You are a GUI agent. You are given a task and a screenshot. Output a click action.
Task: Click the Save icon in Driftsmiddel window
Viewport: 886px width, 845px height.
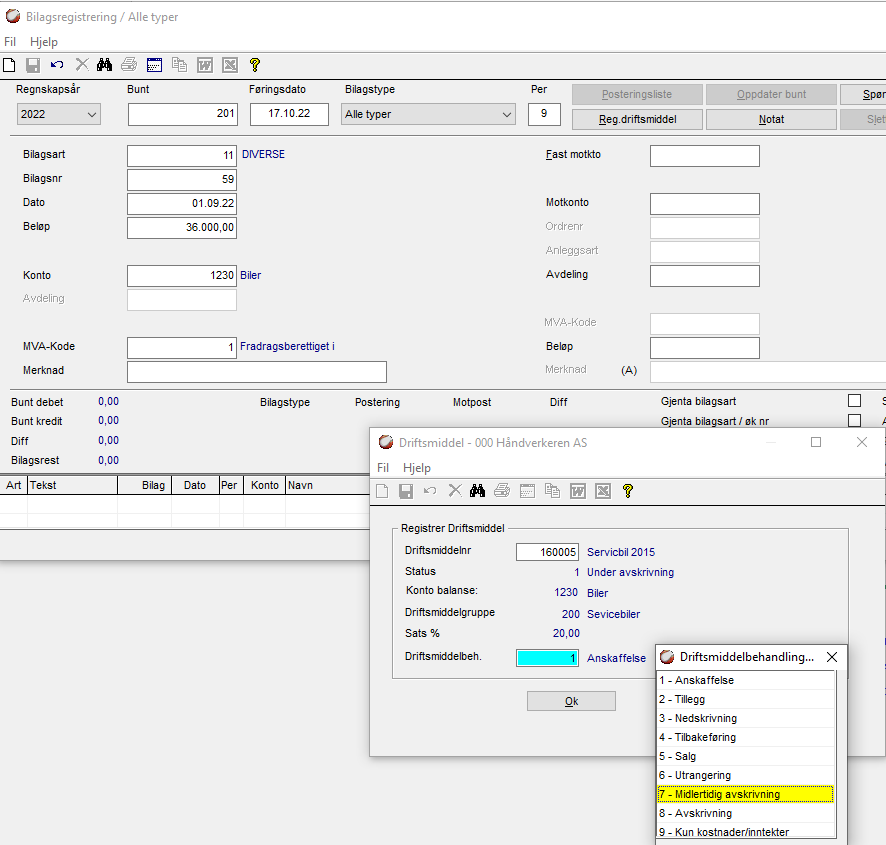tap(406, 491)
